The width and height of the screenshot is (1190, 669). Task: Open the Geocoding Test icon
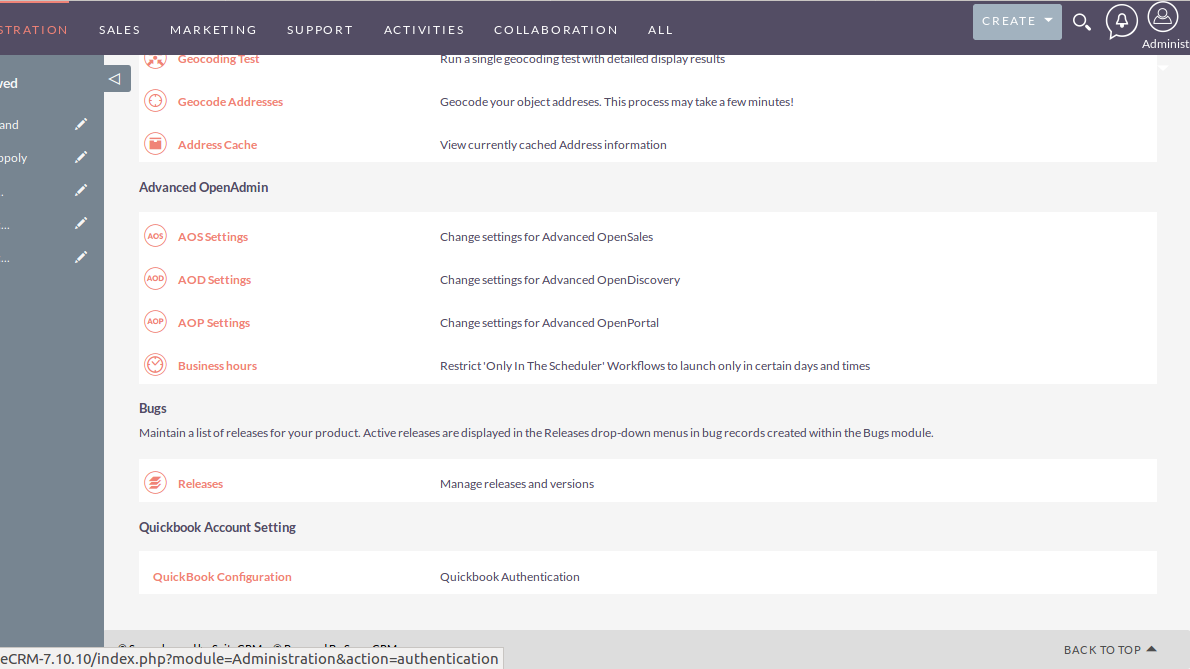point(155,61)
